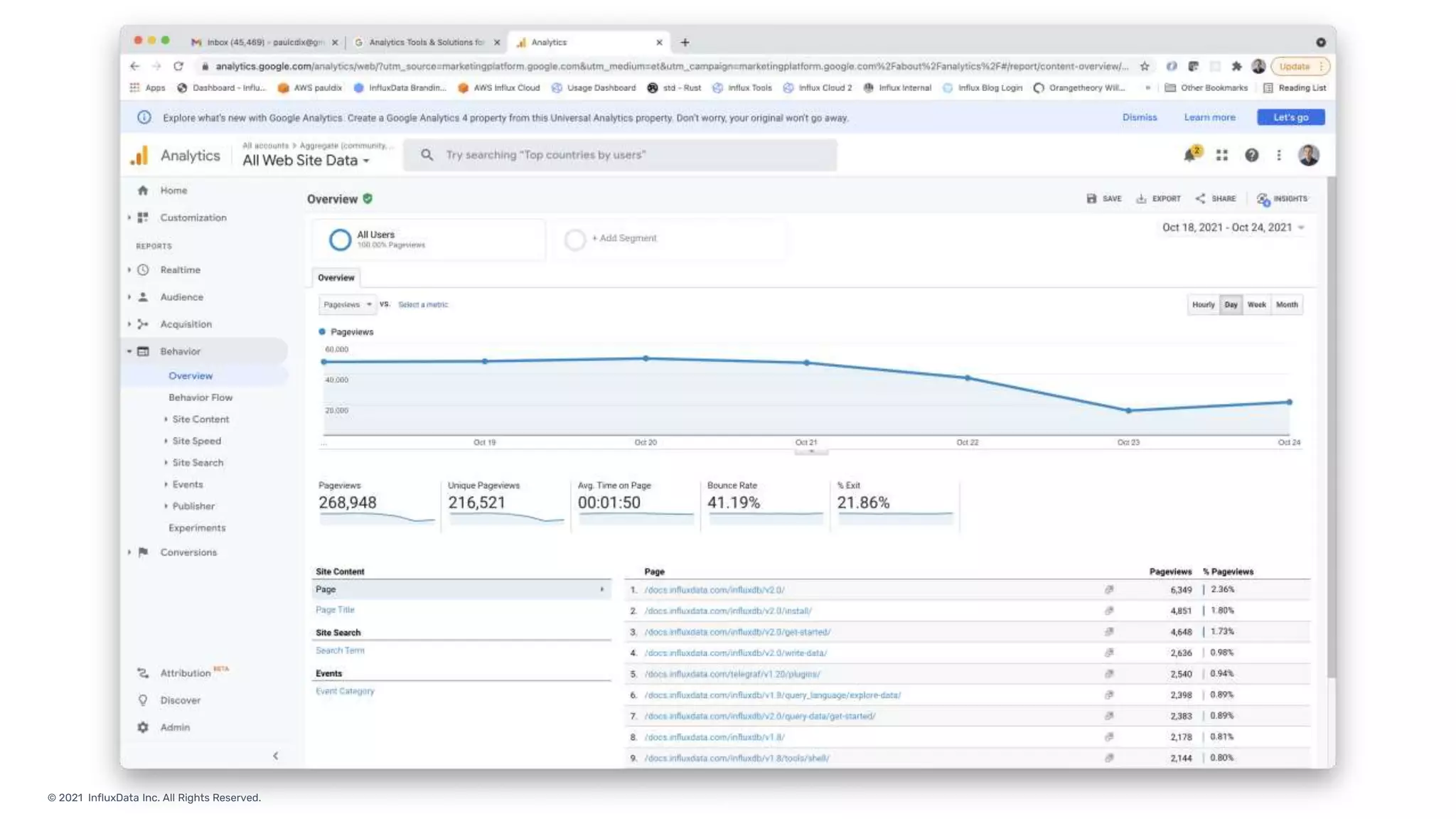
Task: Open the Google apps grid icon
Action: [x=1221, y=155]
